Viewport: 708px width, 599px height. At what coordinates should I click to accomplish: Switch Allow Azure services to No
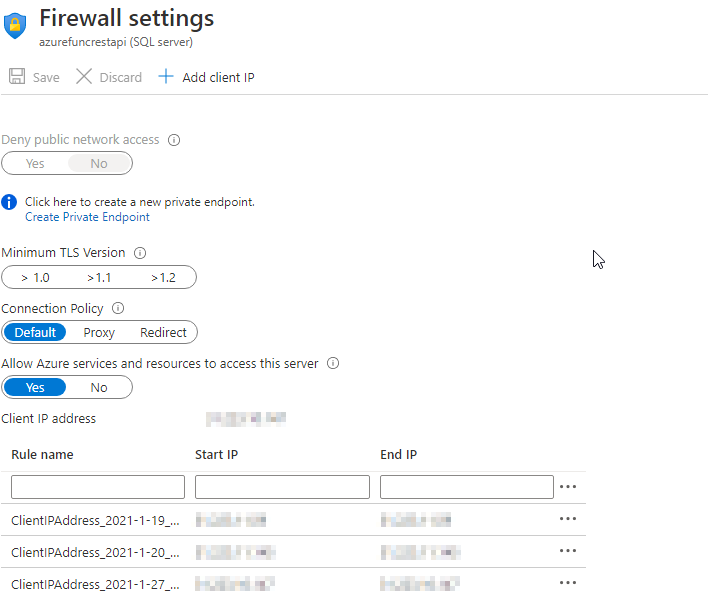point(99,388)
